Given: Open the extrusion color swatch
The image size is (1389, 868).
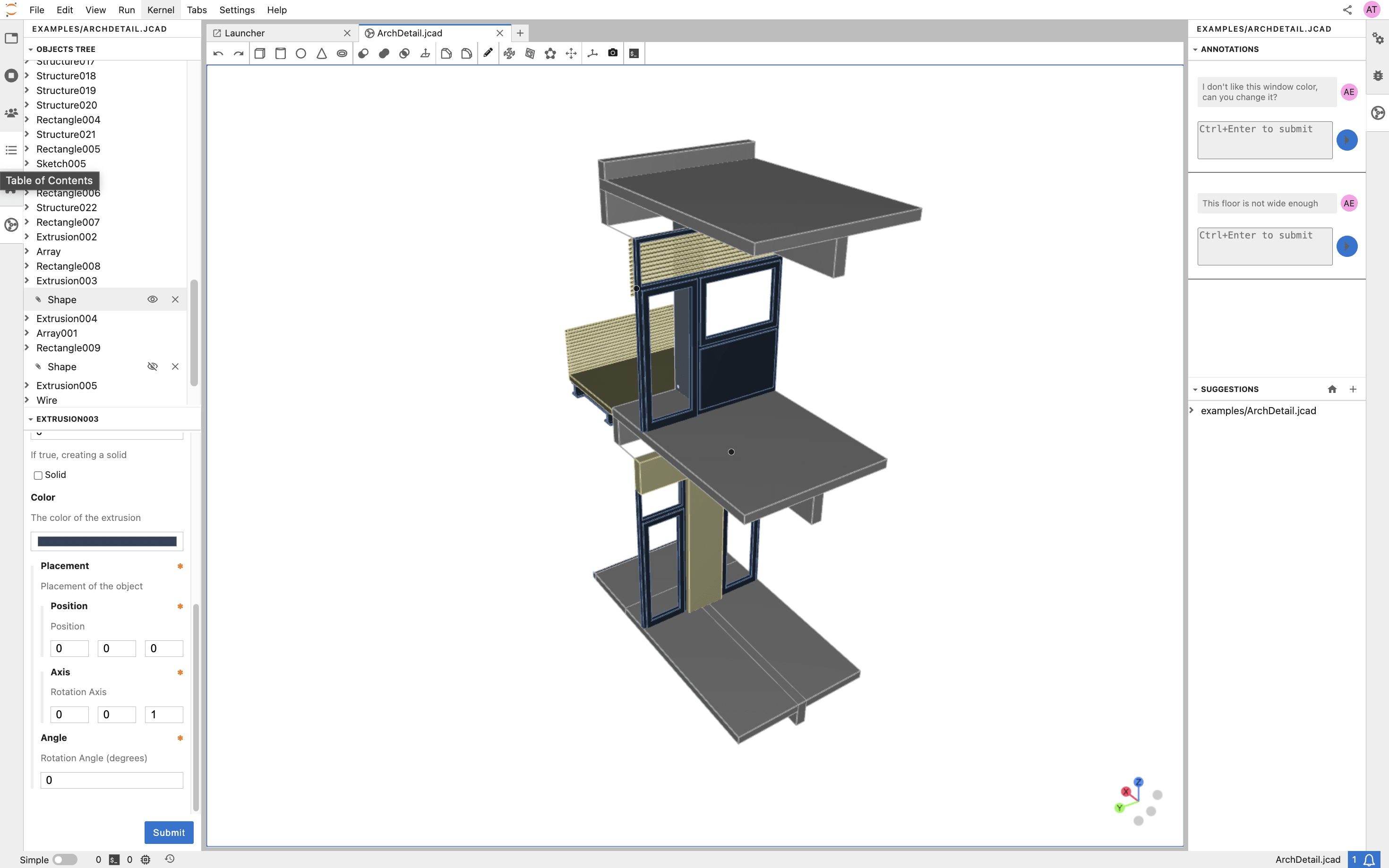Looking at the screenshot, I should coord(107,541).
